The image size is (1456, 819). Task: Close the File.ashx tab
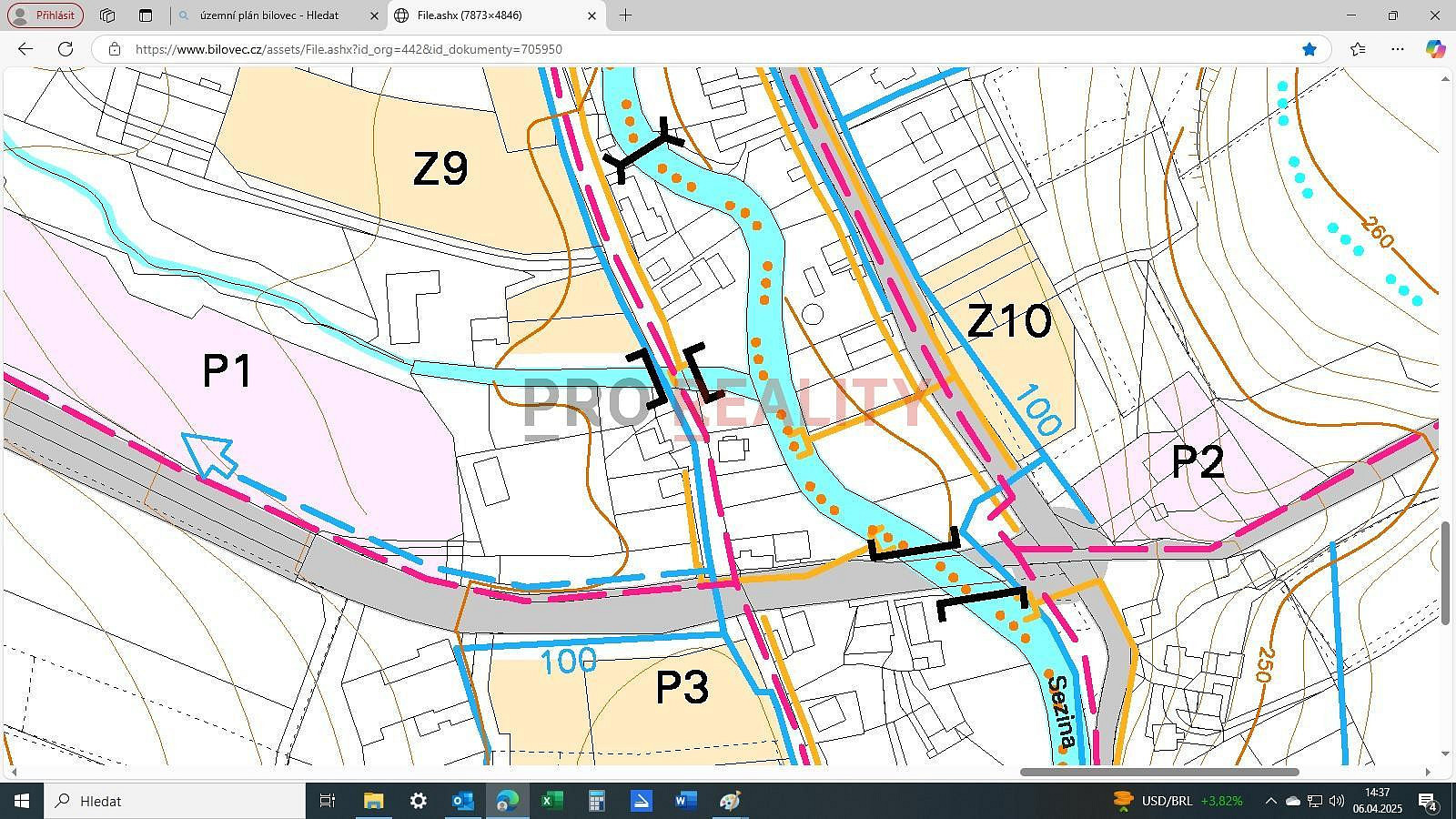(x=591, y=15)
